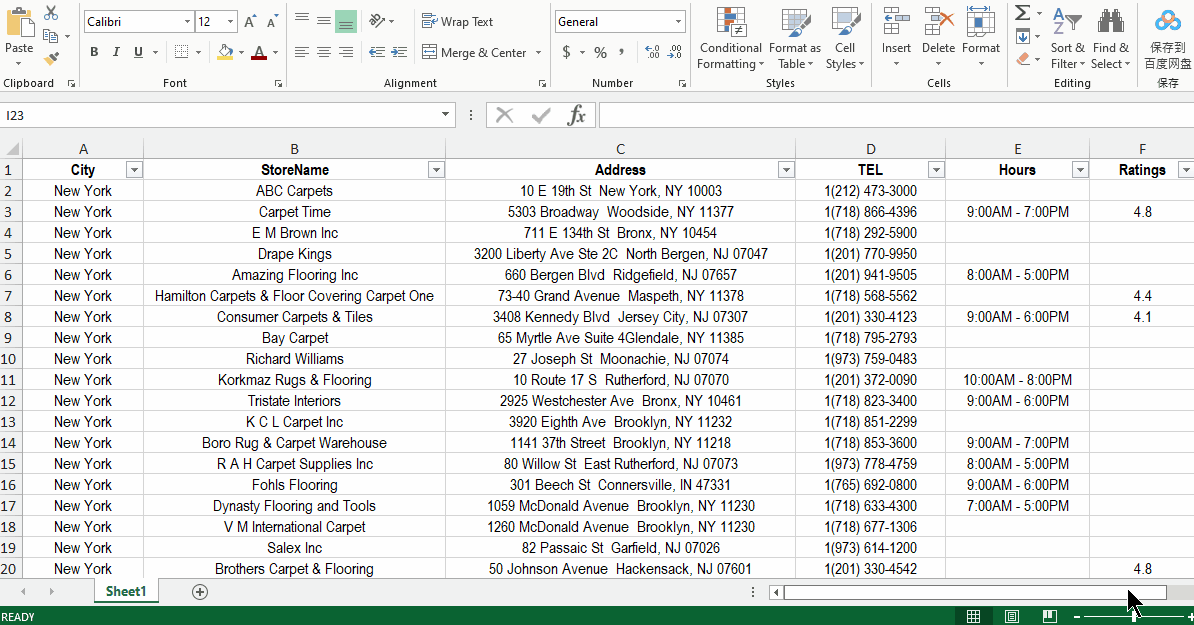1194x625 pixels.
Task: Select middle align icon
Action: (x=324, y=21)
